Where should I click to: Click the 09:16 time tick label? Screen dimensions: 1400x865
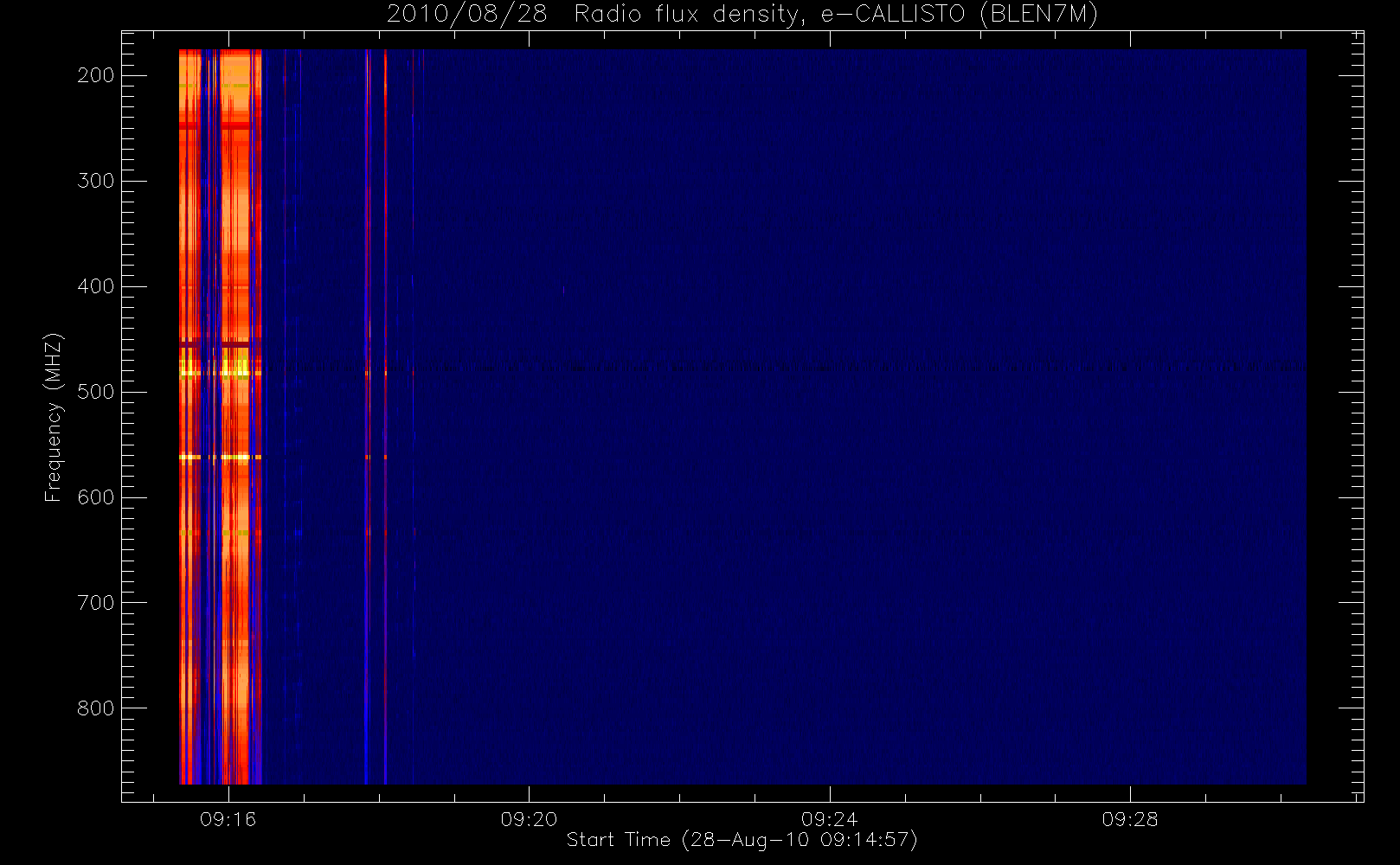click(x=228, y=819)
